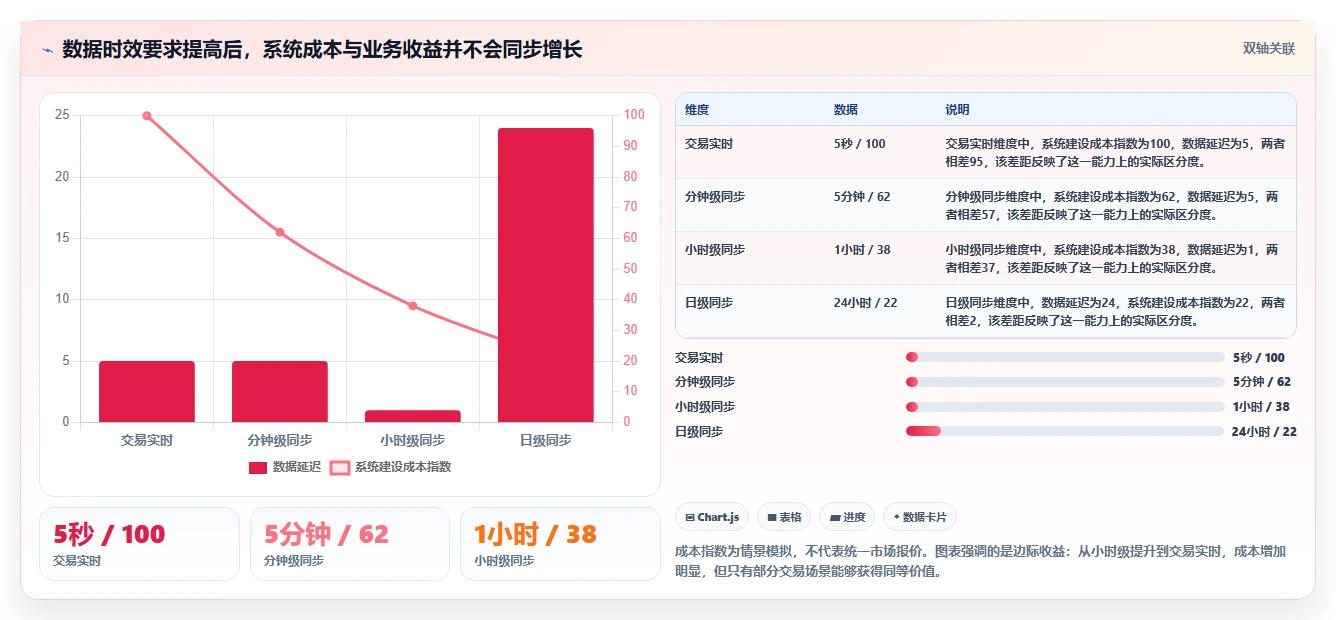Open the 1小时 / 38 data card
1336x620 pixels.
(x=560, y=544)
